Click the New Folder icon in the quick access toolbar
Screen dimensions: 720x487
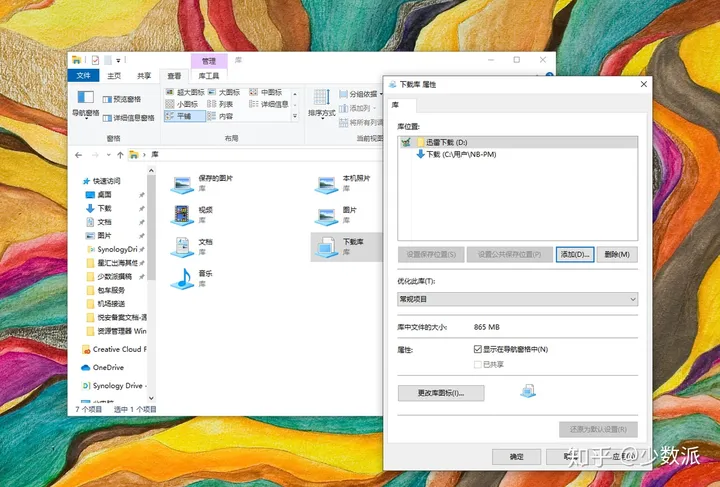point(107,60)
